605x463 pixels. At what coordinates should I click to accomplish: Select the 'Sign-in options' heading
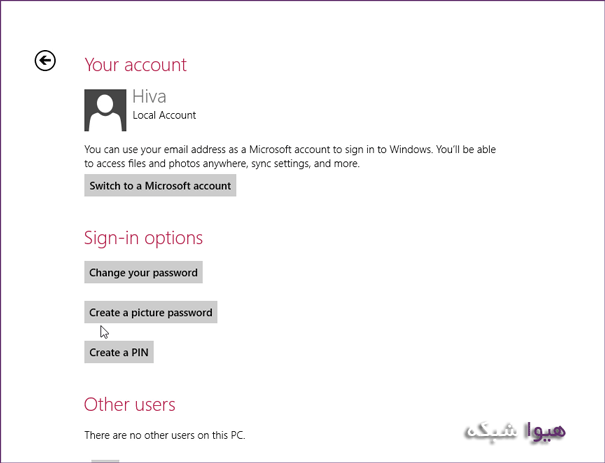143,238
